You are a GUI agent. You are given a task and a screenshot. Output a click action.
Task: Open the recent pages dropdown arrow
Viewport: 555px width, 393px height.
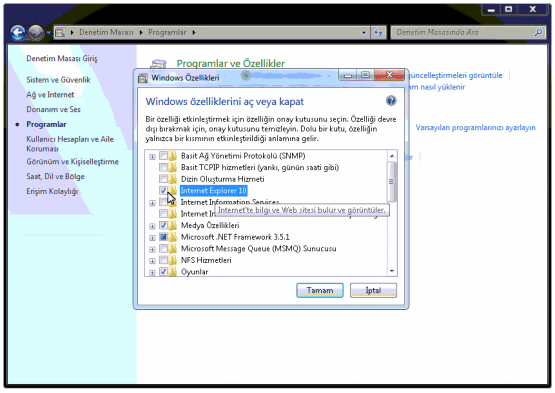48,33
